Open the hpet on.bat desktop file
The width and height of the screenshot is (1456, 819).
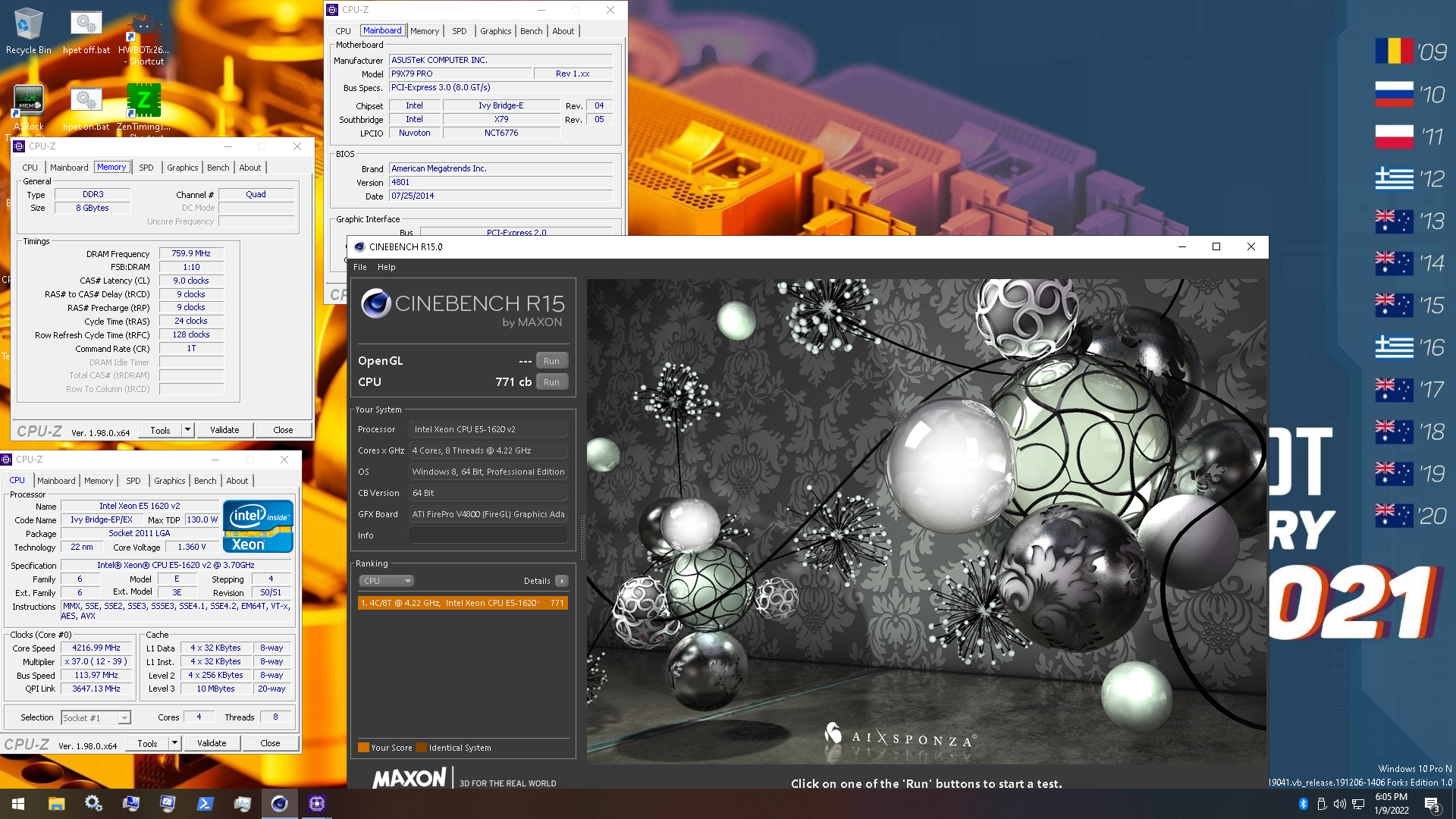[x=86, y=107]
